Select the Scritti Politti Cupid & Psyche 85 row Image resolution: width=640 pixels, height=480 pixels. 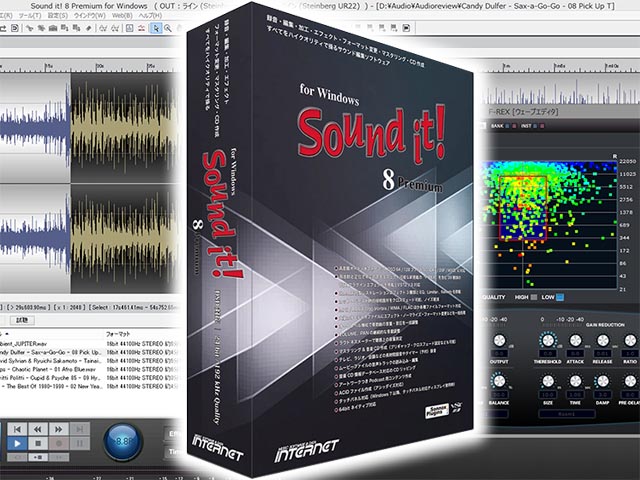90,378
